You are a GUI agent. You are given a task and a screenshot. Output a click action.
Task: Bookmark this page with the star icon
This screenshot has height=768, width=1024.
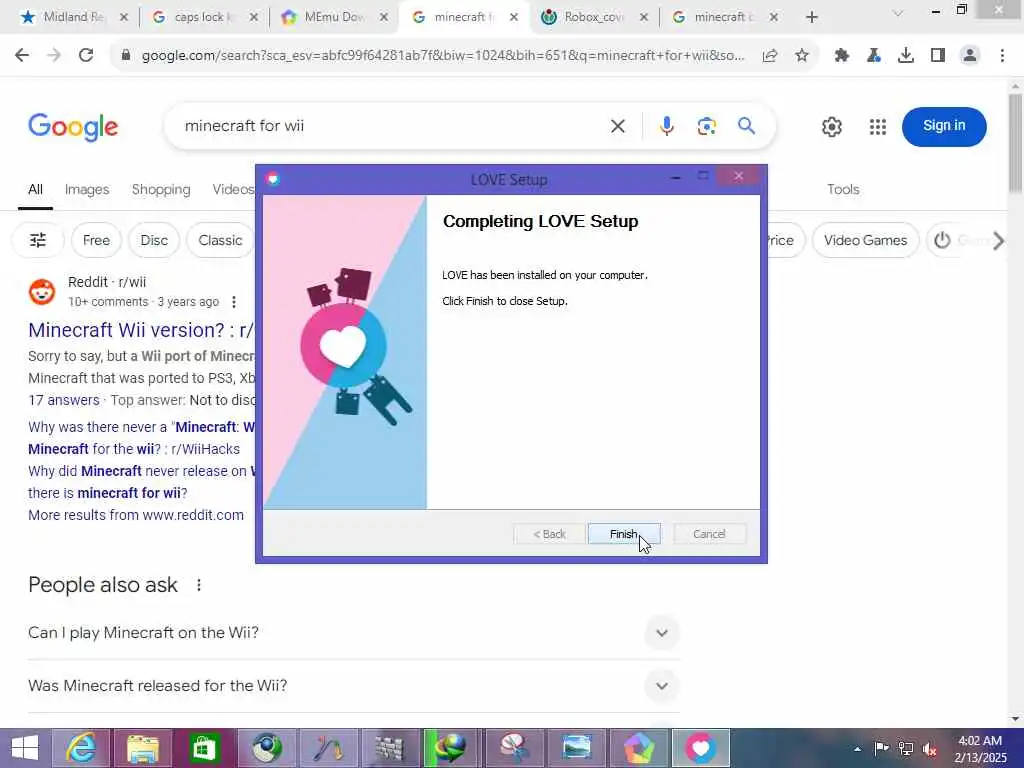point(802,56)
